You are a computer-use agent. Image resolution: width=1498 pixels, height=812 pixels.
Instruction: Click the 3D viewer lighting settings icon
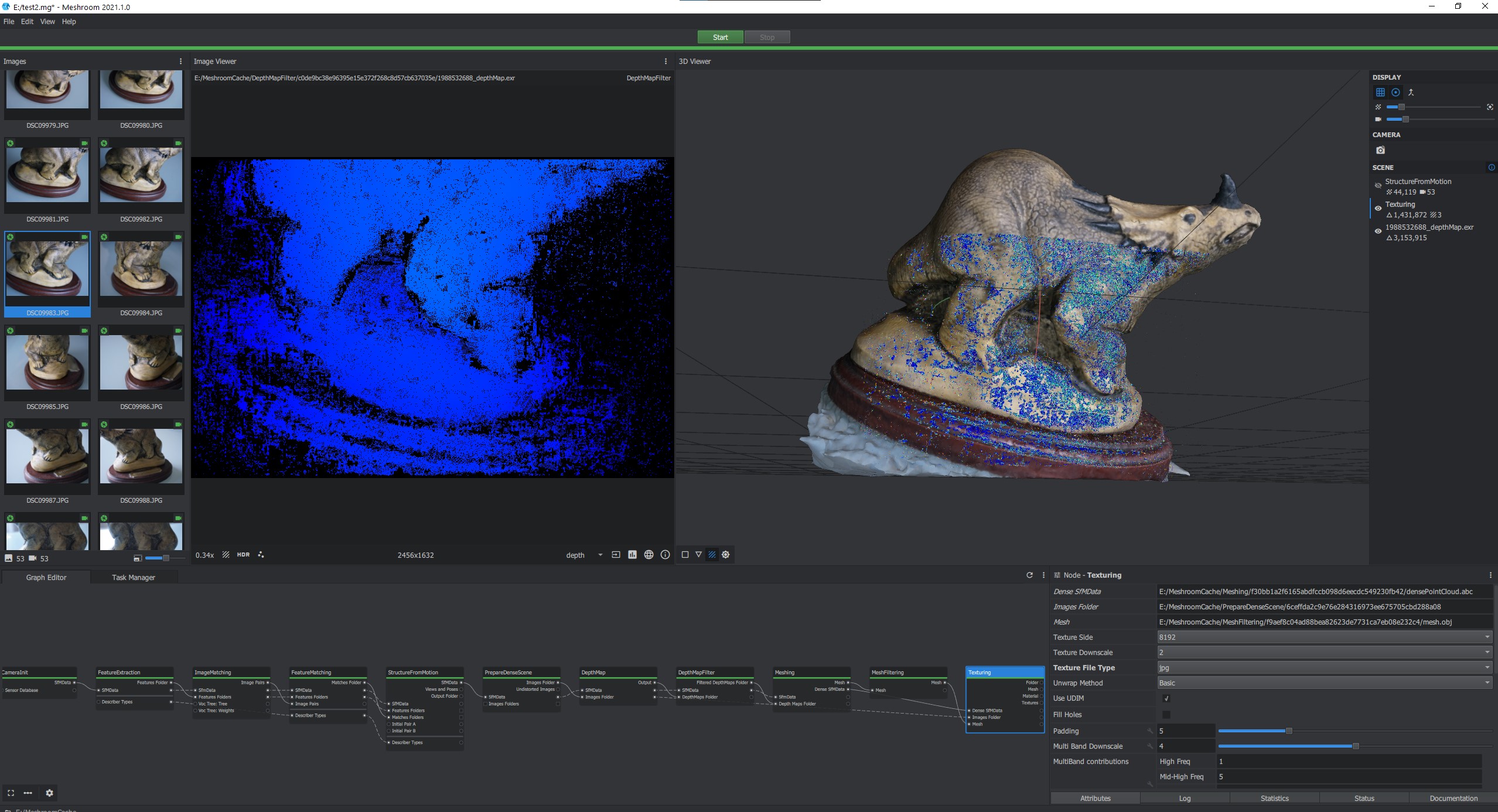(726, 555)
